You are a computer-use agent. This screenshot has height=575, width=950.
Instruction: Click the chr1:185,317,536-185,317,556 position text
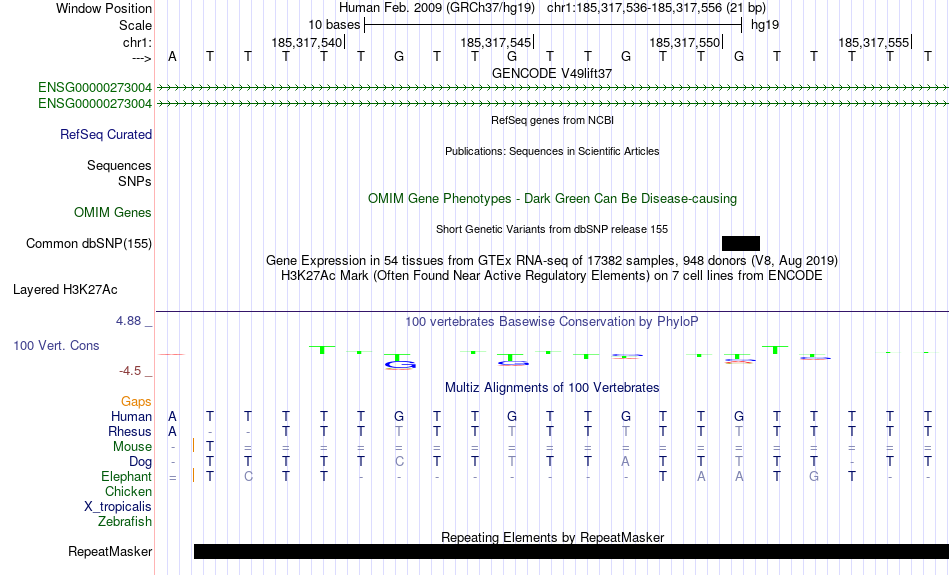[634, 8]
